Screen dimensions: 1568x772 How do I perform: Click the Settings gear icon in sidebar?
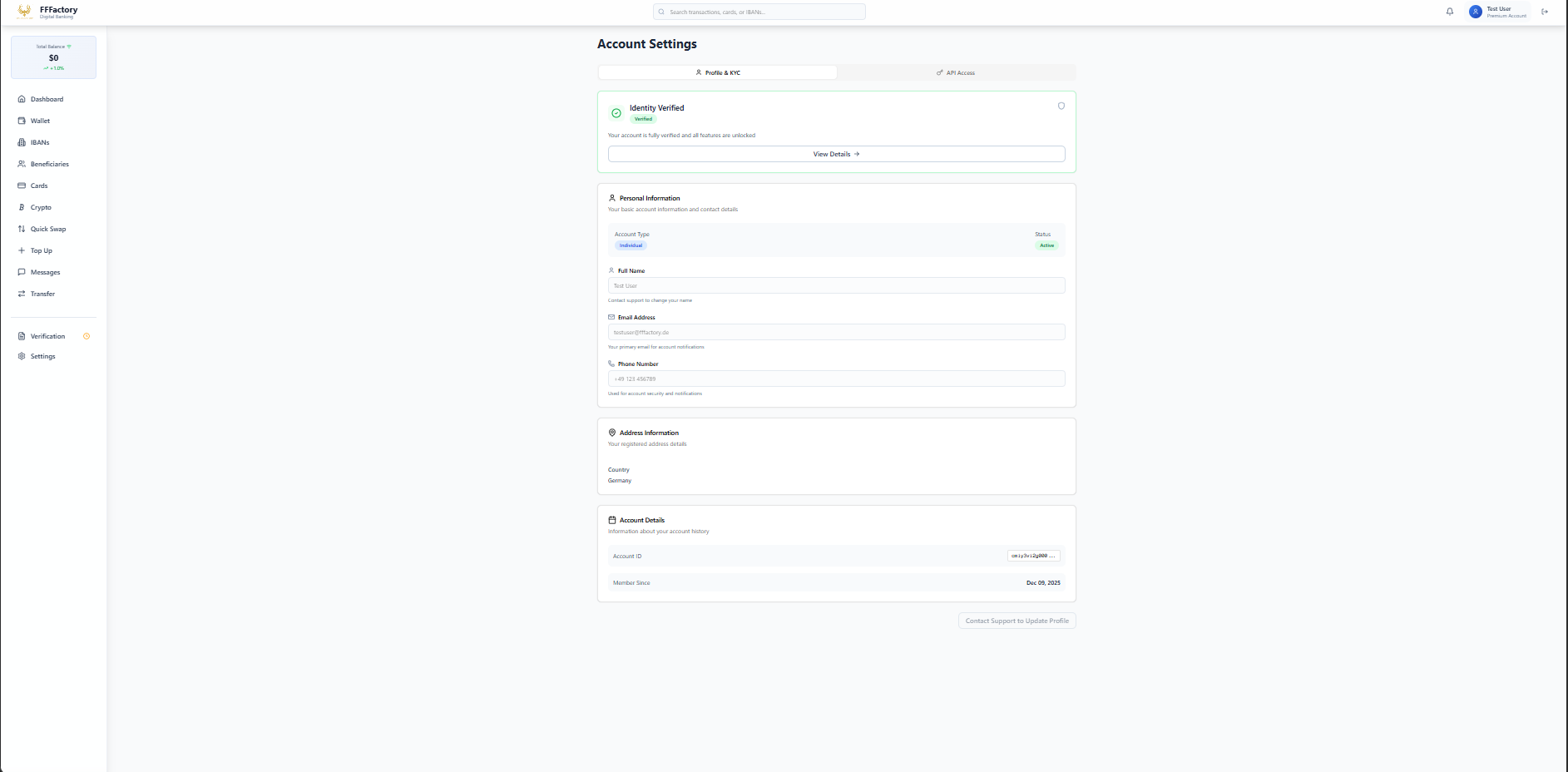click(22, 356)
